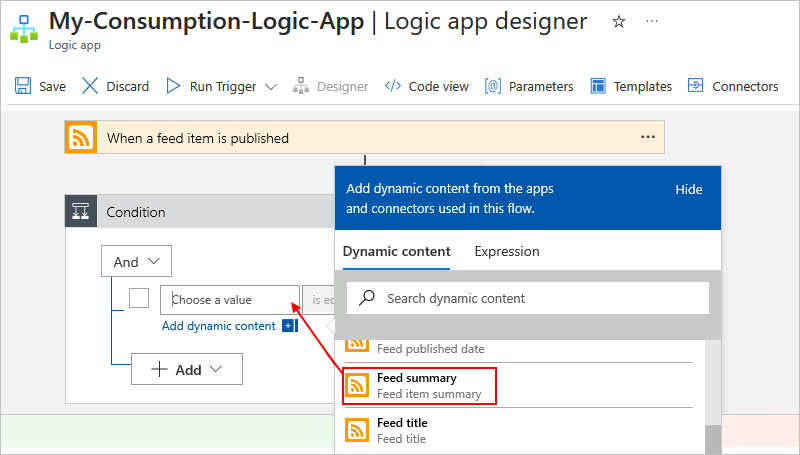The image size is (800, 455).
Task: Switch to the Expression tab
Action: 506,252
